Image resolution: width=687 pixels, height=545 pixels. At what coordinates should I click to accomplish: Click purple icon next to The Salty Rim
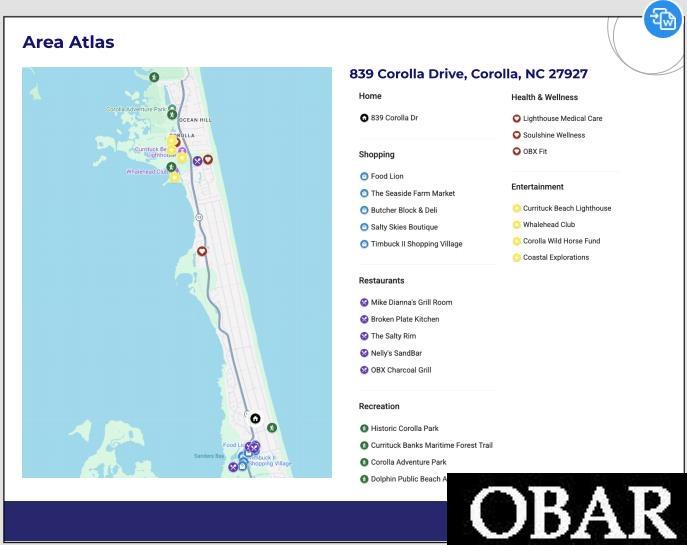364,336
